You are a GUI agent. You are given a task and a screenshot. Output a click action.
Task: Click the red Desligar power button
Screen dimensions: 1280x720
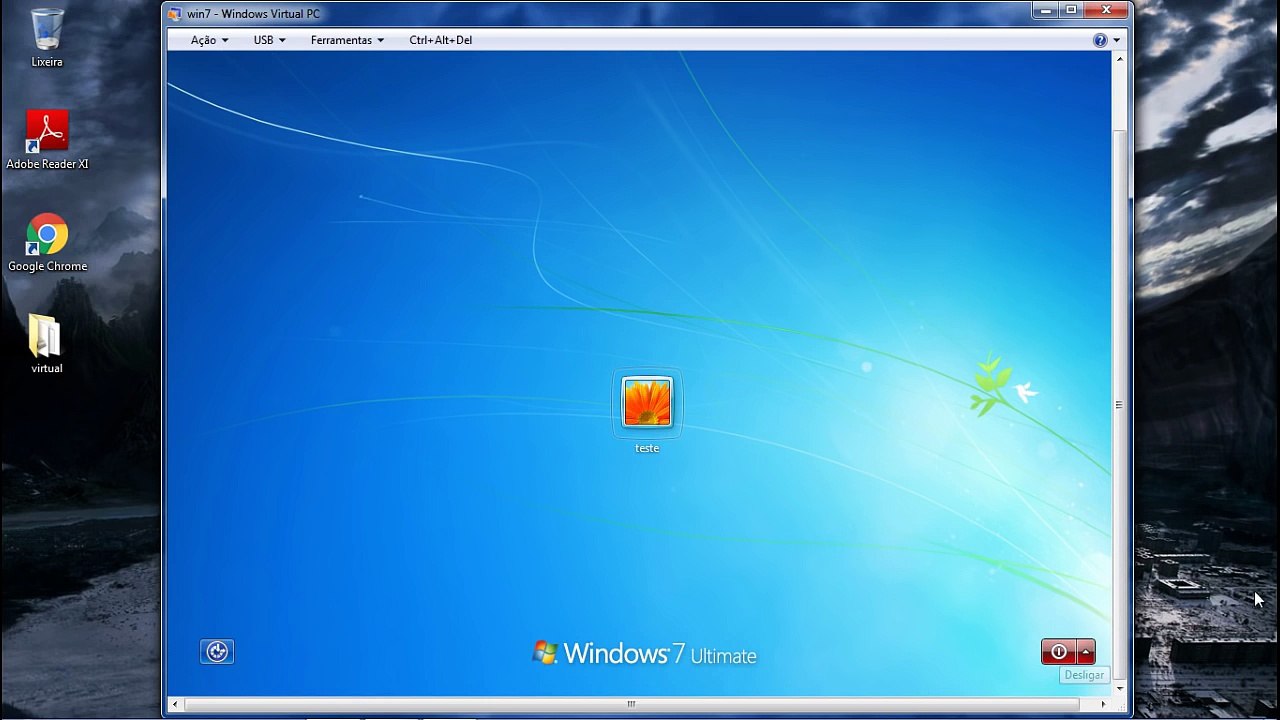(1058, 652)
